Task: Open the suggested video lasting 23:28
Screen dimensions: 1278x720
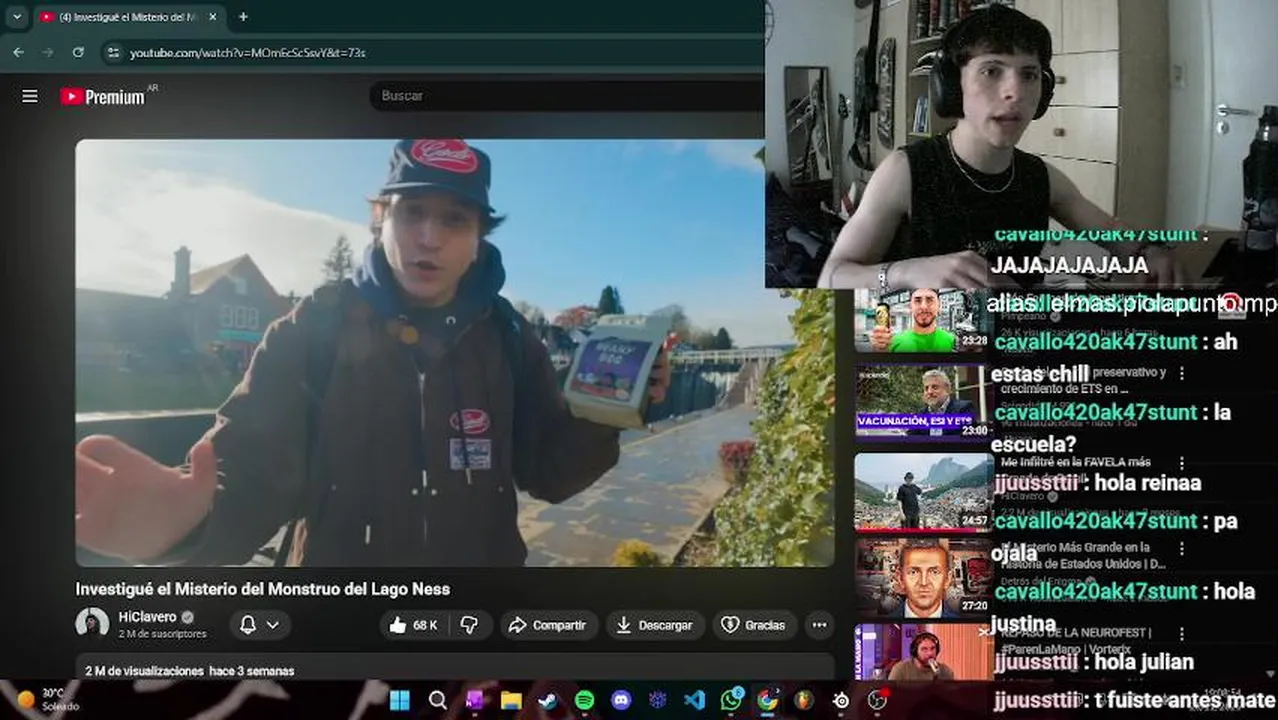Action: point(922,320)
